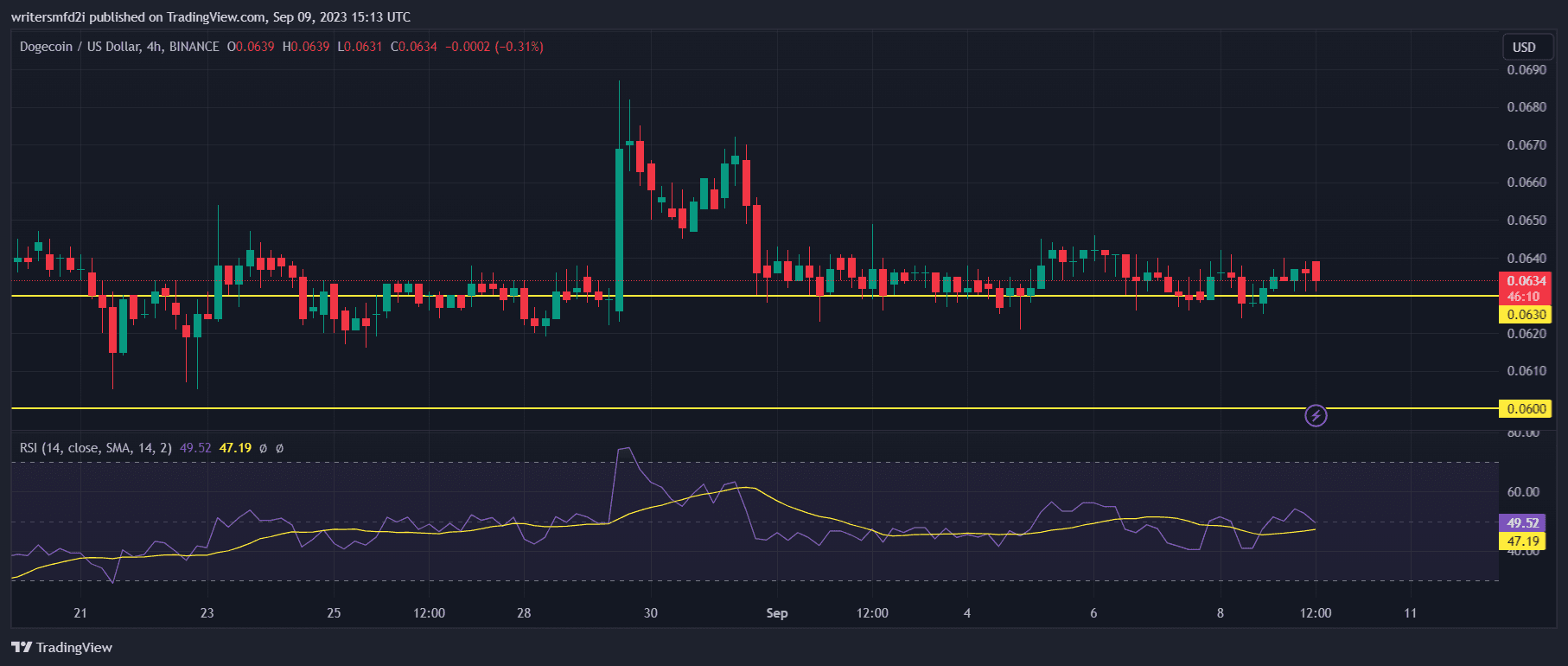
Task: Select the yellow 0.0600 price axis label
Action: (x=1526, y=409)
